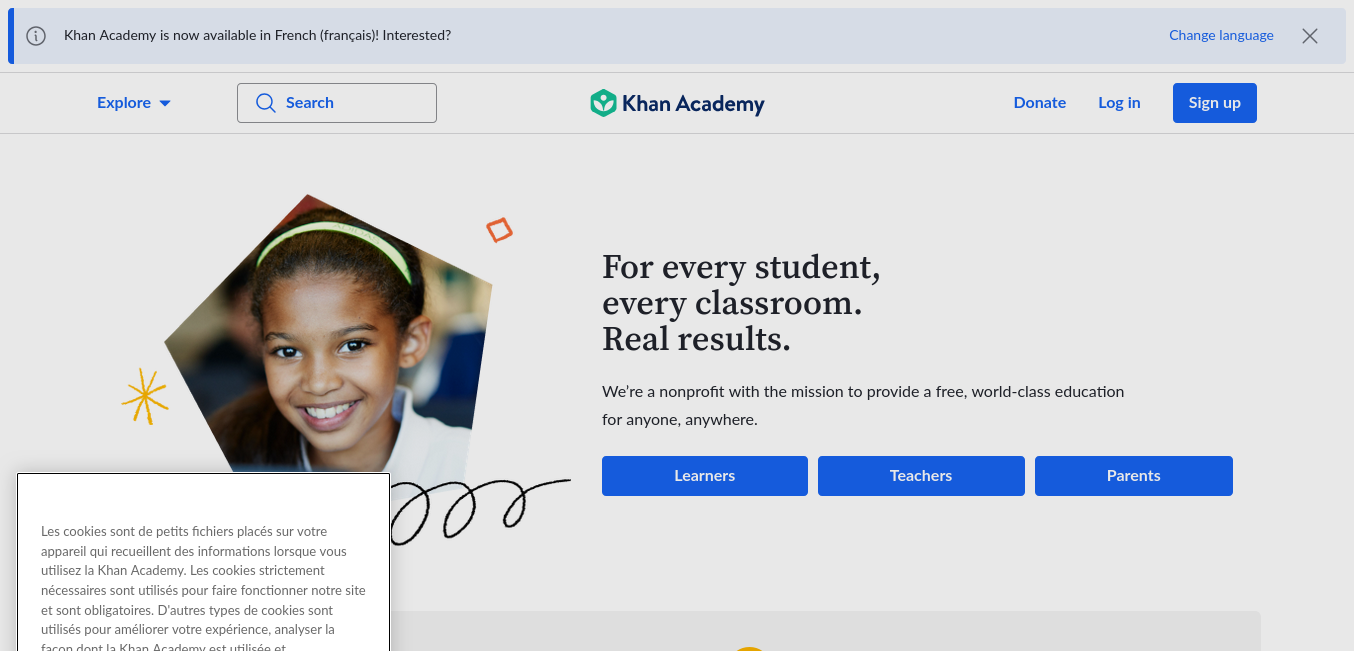
Task: Open the Explore dropdown menu
Action: [x=134, y=103]
